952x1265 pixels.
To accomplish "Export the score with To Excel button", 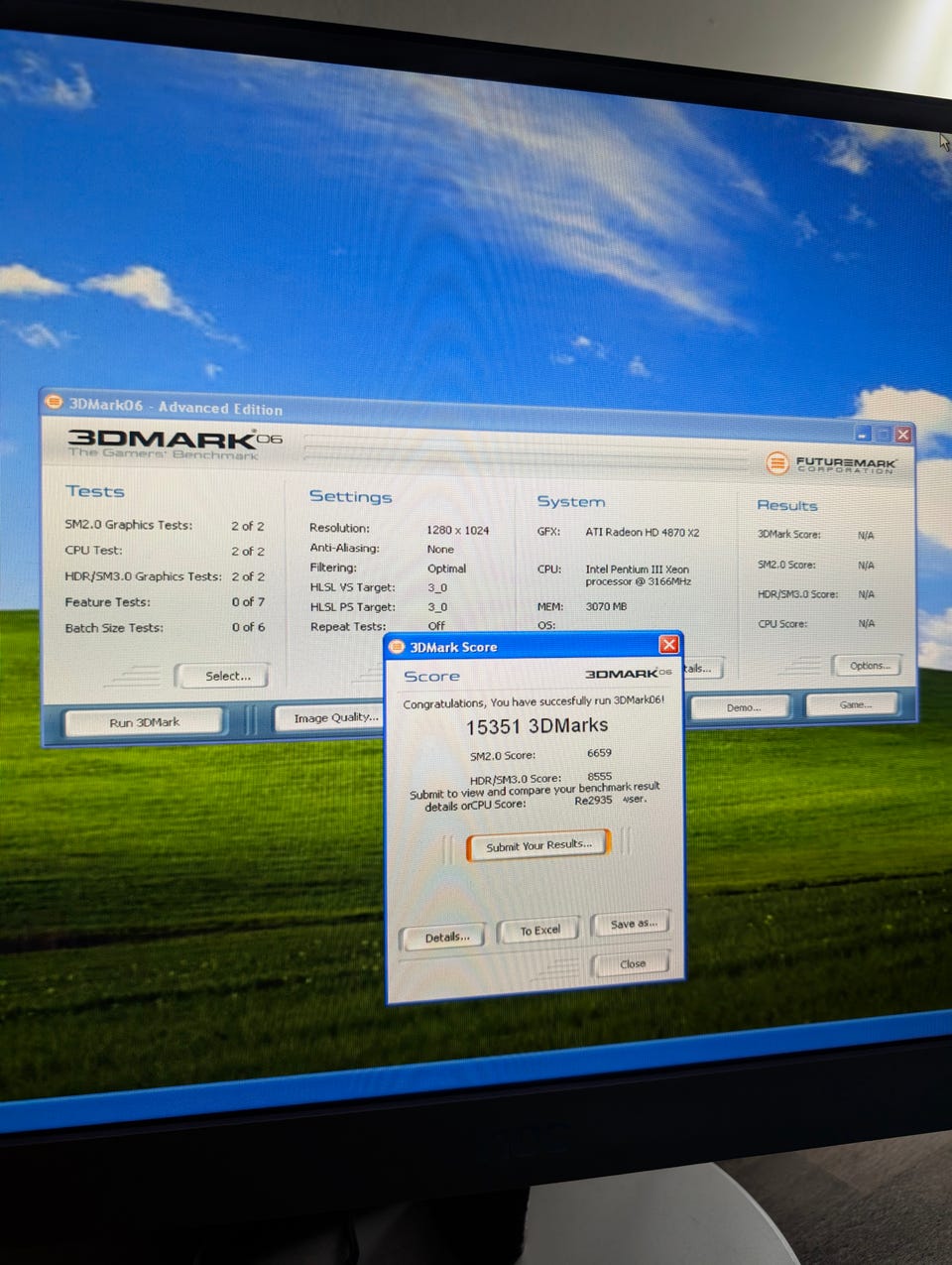I will 538,930.
